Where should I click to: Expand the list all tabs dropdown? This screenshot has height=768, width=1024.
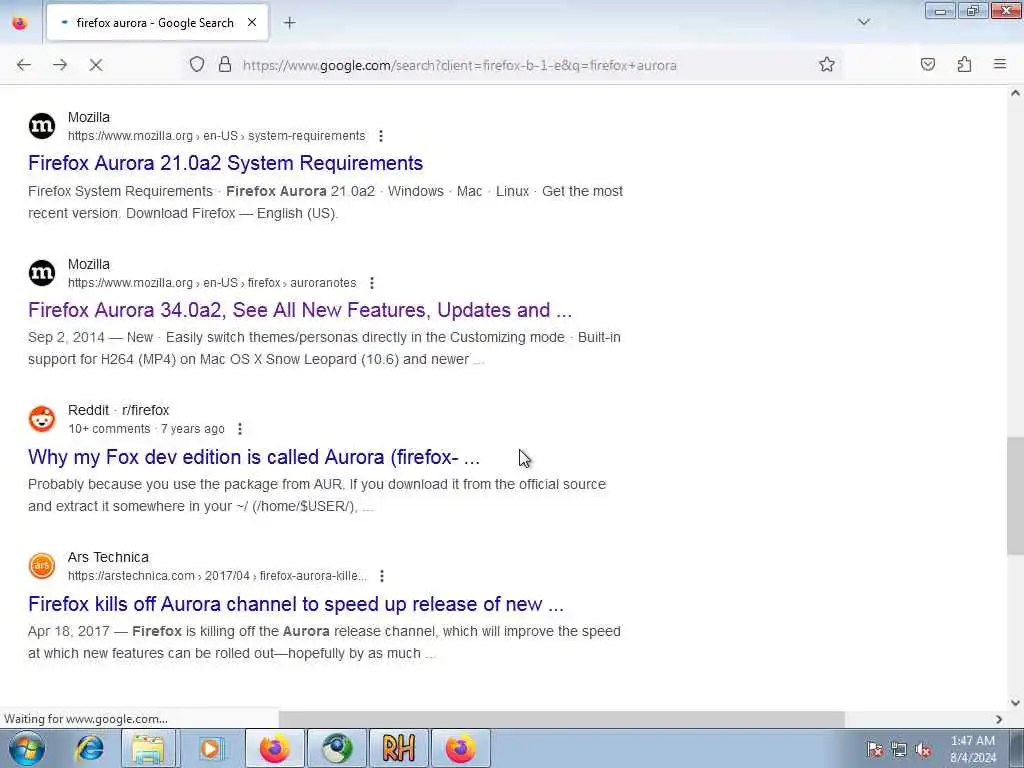pyautogui.click(x=863, y=22)
